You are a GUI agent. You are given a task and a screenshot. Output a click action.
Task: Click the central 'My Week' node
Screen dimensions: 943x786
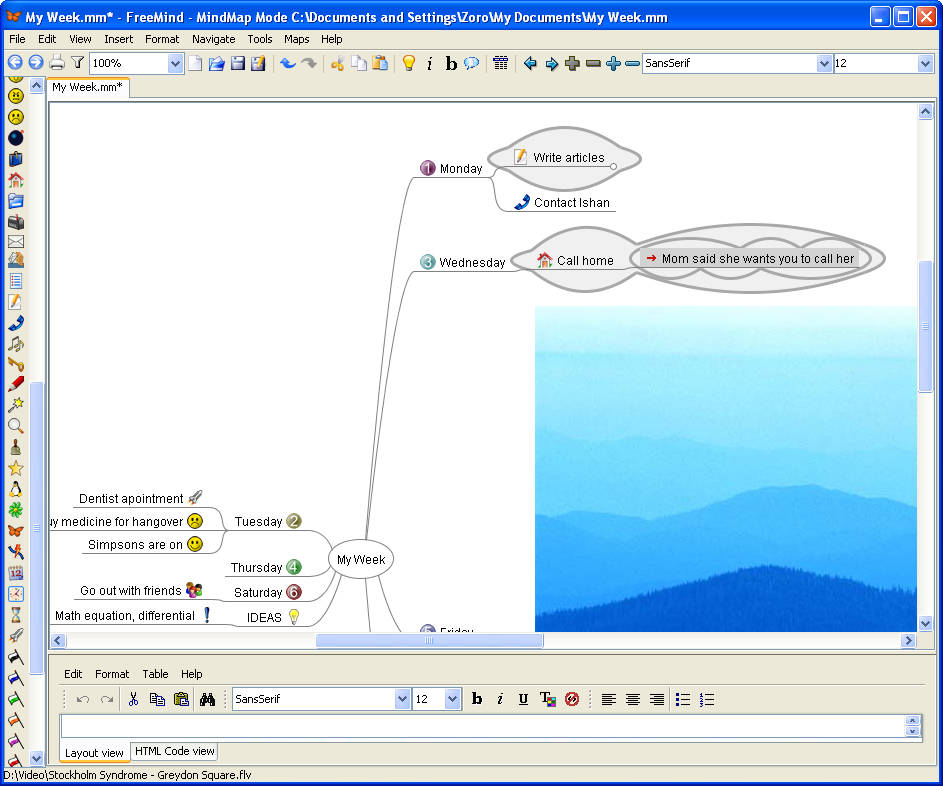[x=360, y=559]
